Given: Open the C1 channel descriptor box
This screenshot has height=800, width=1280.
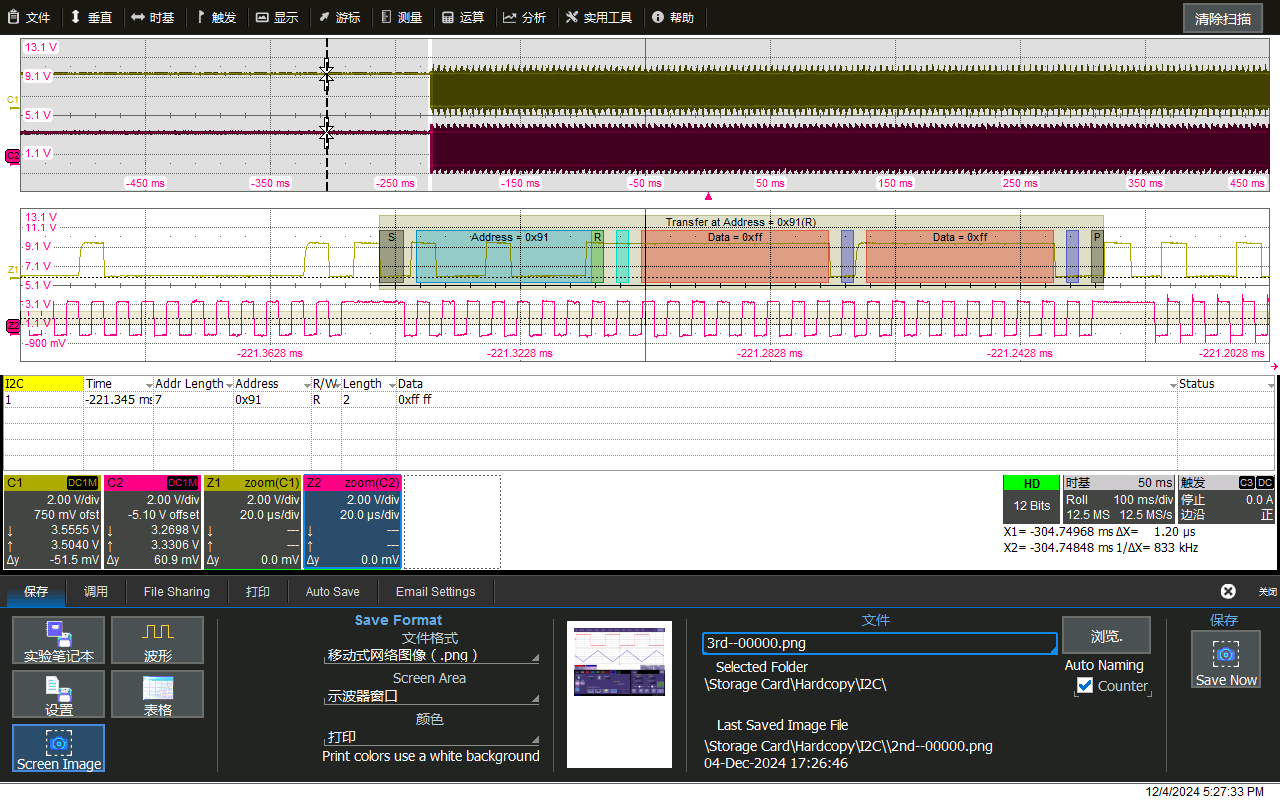Looking at the screenshot, I should [x=52, y=520].
